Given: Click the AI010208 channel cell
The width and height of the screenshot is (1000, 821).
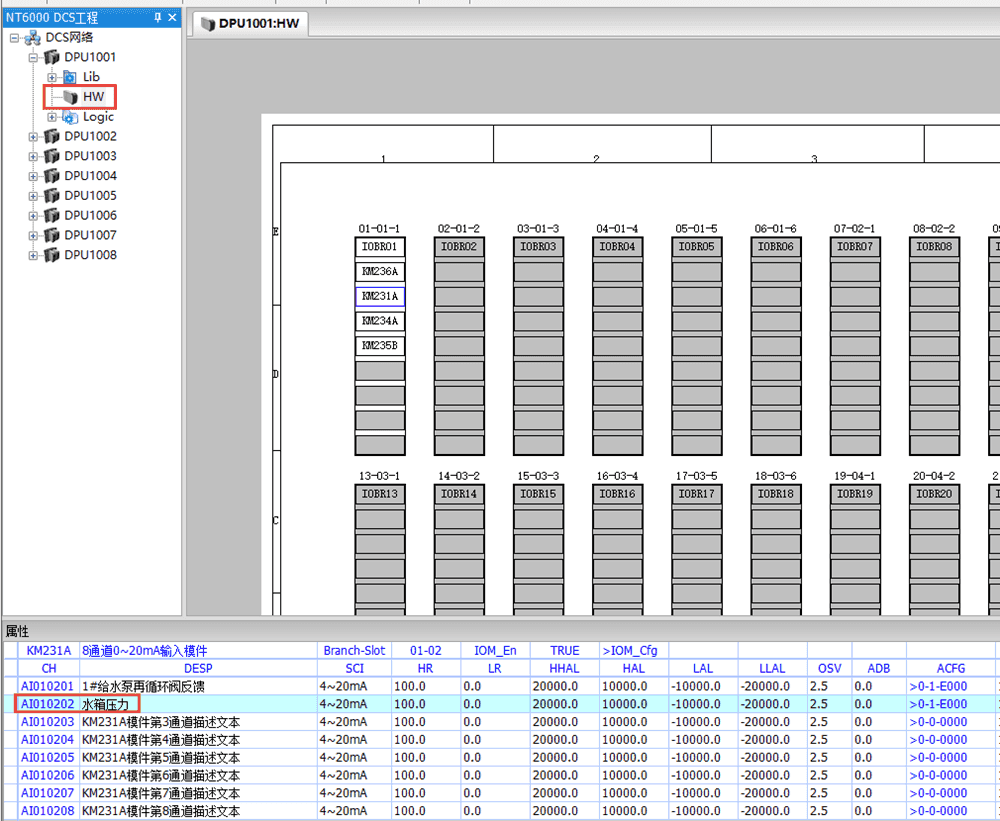Looking at the screenshot, I should pyautogui.click(x=48, y=811).
